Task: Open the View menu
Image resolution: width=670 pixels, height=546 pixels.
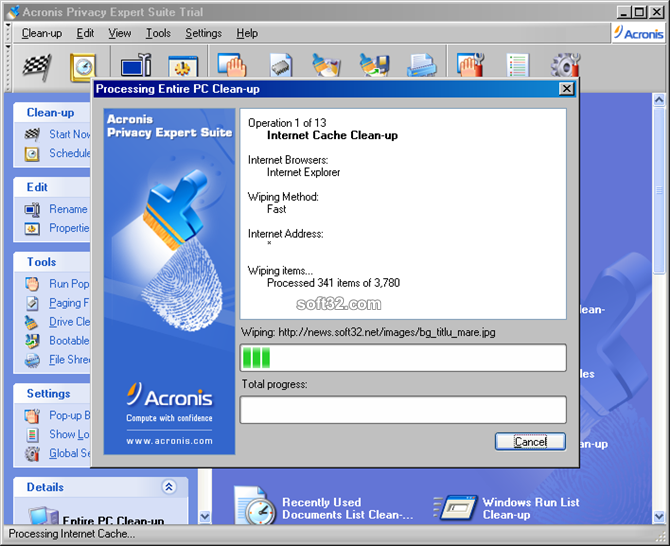Action: point(120,33)
